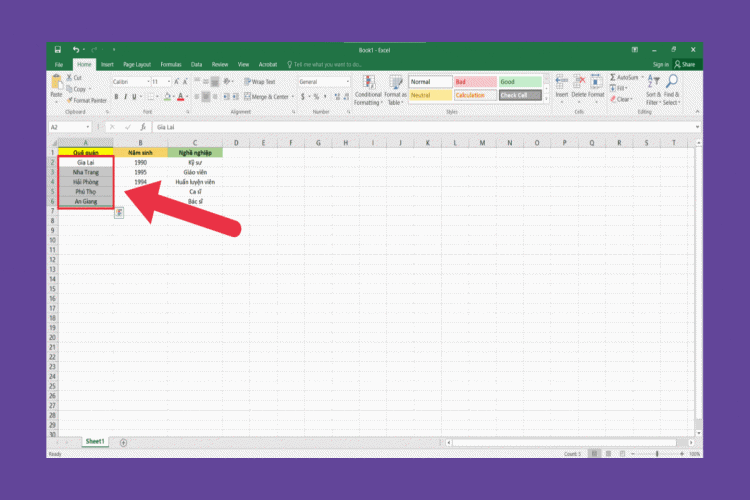
Task: Click the Share button
Action: [685, 65]
